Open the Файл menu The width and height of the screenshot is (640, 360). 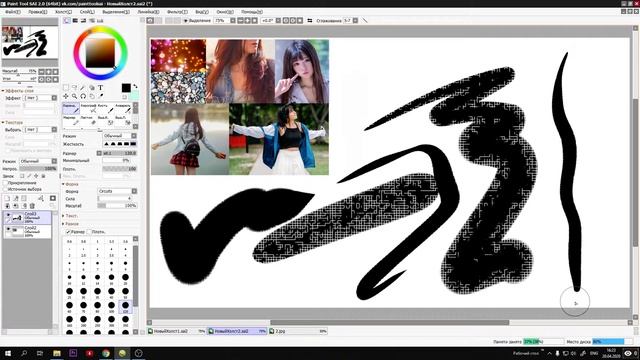pyautogui.click(x=13, y=12)
